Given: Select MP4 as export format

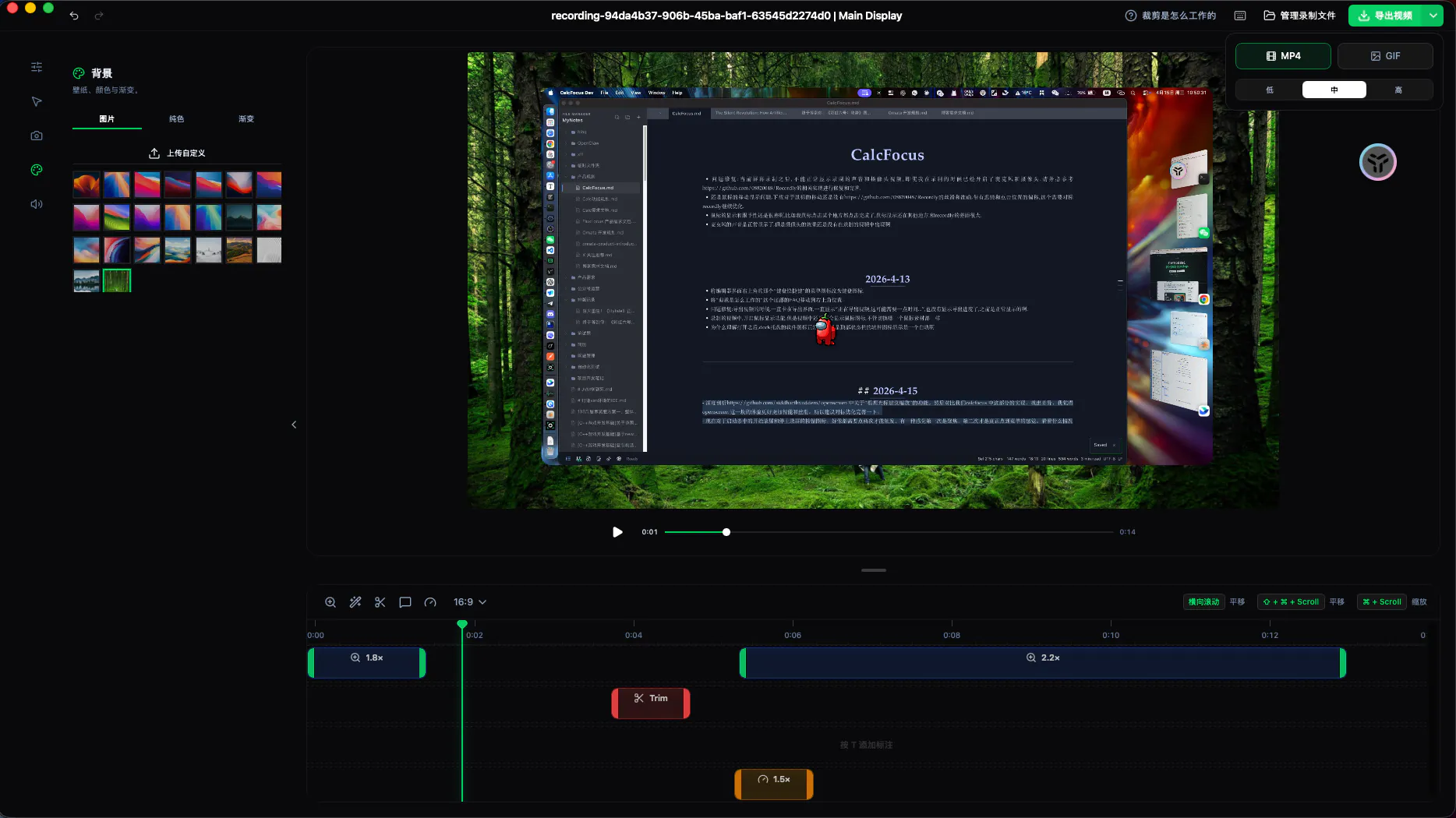Looking at the screenshot, I should point(1283,56).
